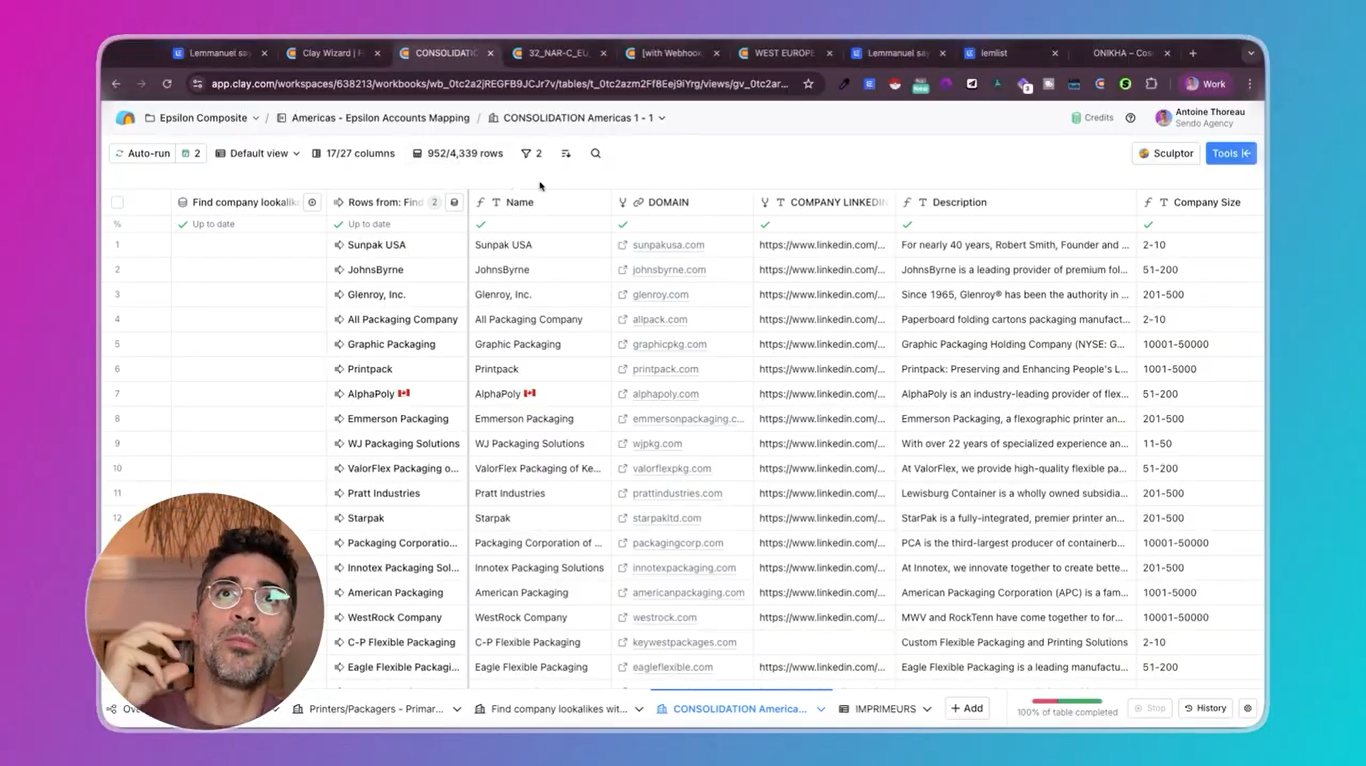The height and width of the screenshot is (766, 1366).
Task: Open the Work Chrome profile button
Action: pyautogui.click(x=1205, y=84)
